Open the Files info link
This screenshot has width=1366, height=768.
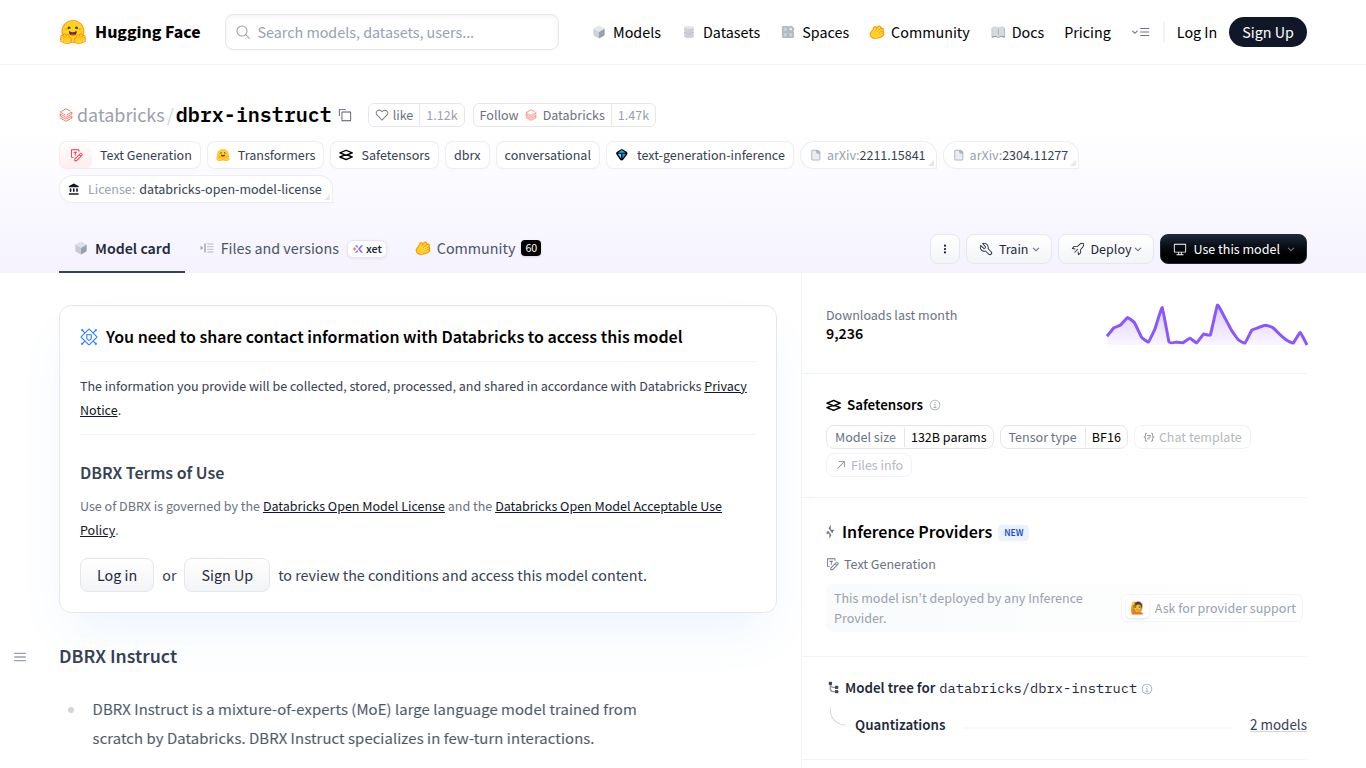868,465
